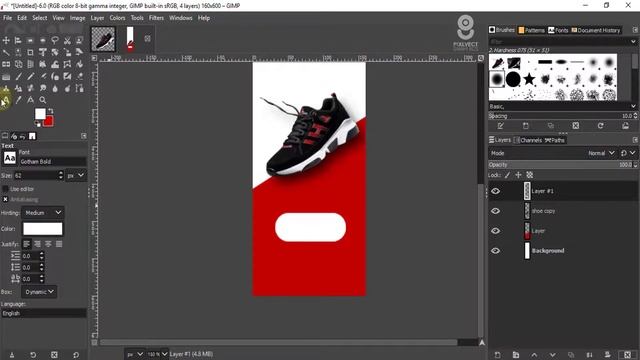Select the shoe image tab thumbnail

pyautogui.click(x=103, y=39)
